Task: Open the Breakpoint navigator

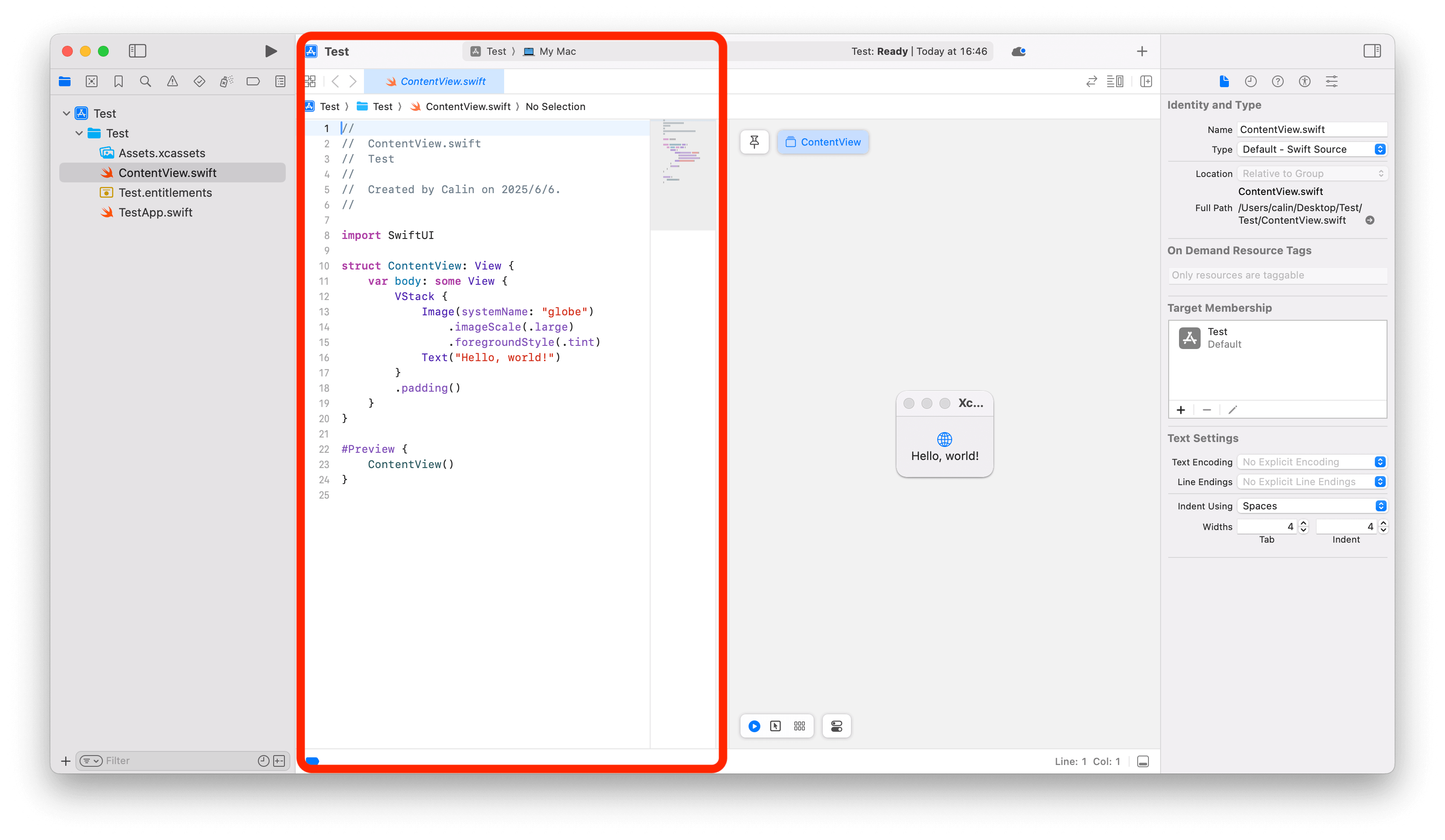Action: point(253,81)
